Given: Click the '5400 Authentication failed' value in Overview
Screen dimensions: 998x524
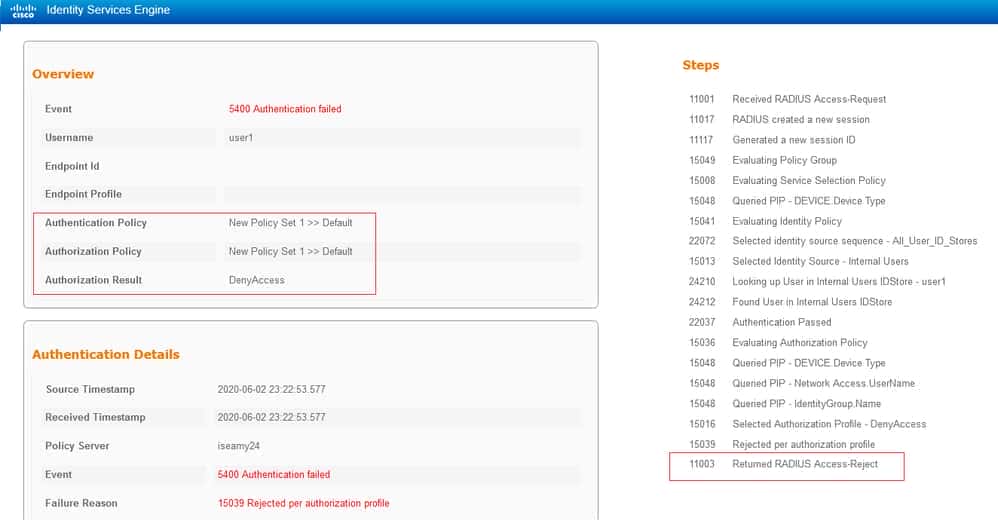Looking at the screenshot, I should tap(285, 109).
